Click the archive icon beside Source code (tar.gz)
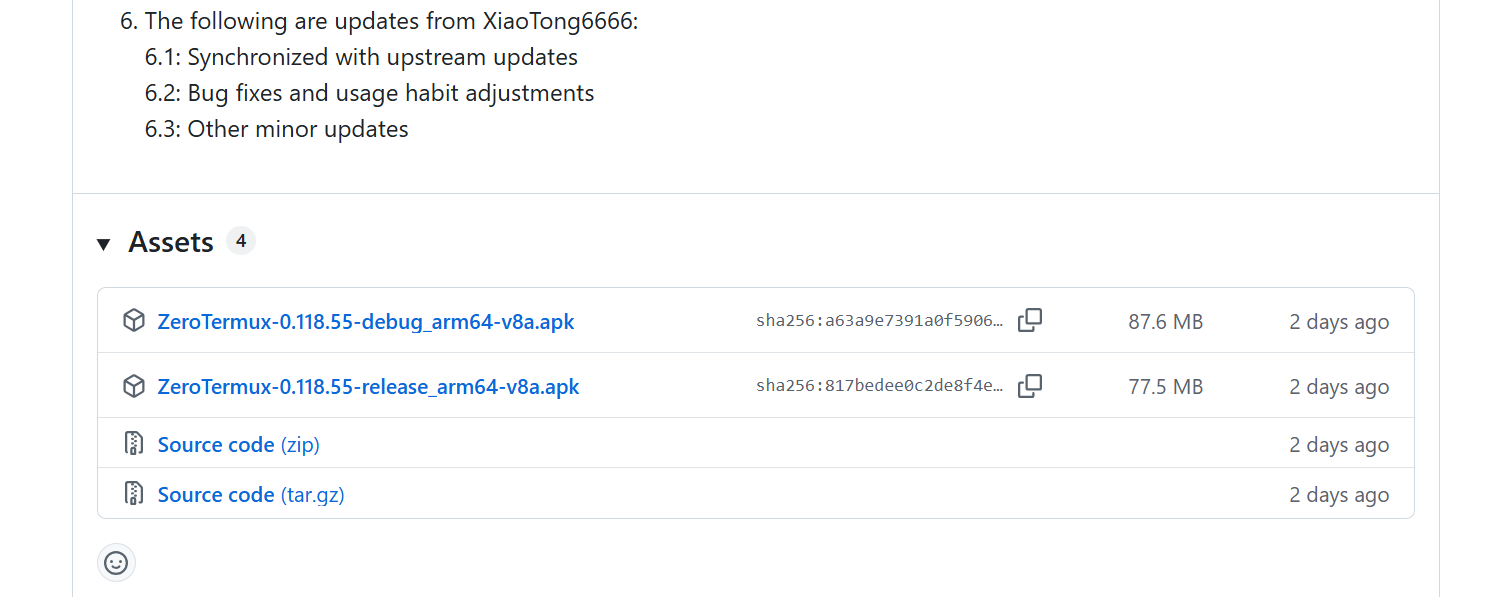The image size is (1505, 597). pos(134,492)
